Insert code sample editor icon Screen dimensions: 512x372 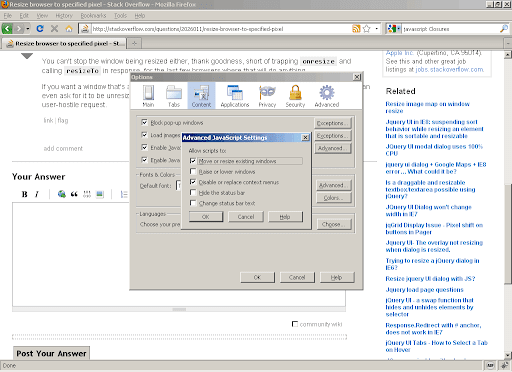click(x=87, y=194)
